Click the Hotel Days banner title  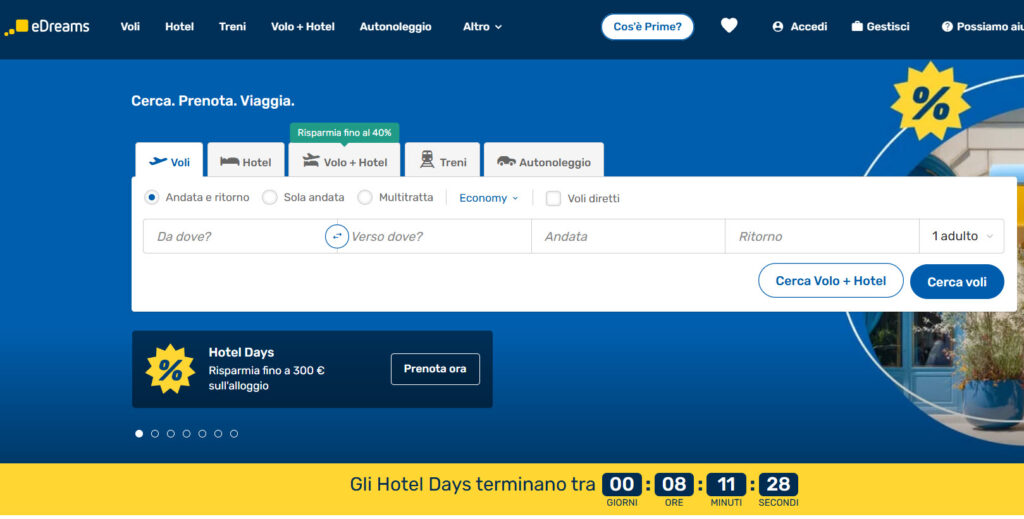tap(241, 353)
